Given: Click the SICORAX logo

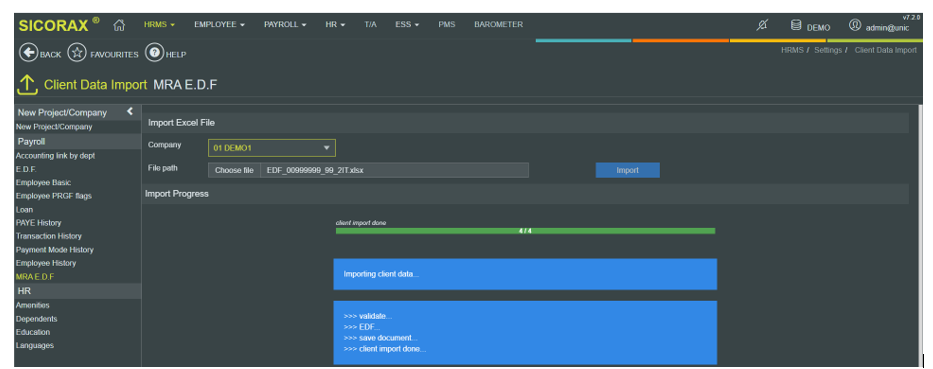Looking at the screenshot, I should coord(58,25).
